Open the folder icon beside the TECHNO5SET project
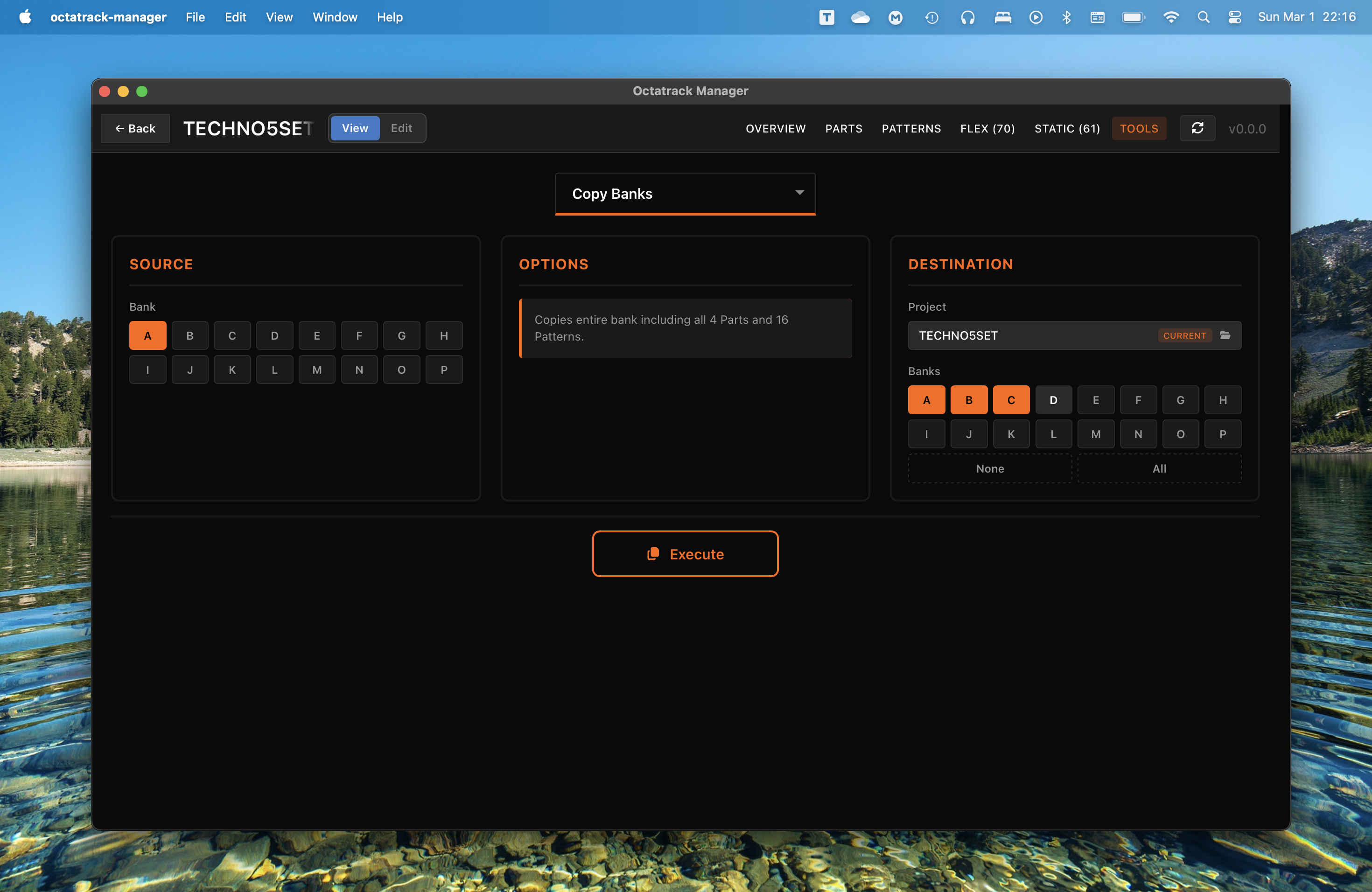The width and height of the screenshot is (1372, 892). tap(1225, 335)
